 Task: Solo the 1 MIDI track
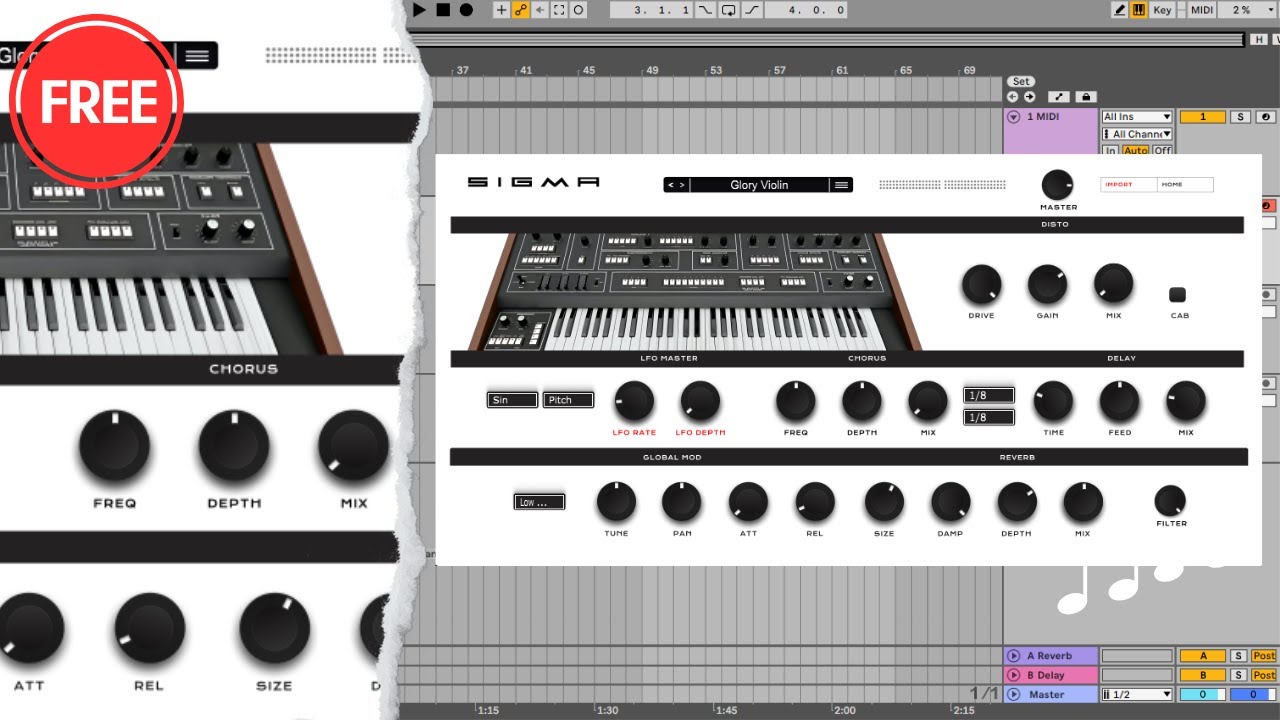pyautogui.click(x=1240, y=117)
